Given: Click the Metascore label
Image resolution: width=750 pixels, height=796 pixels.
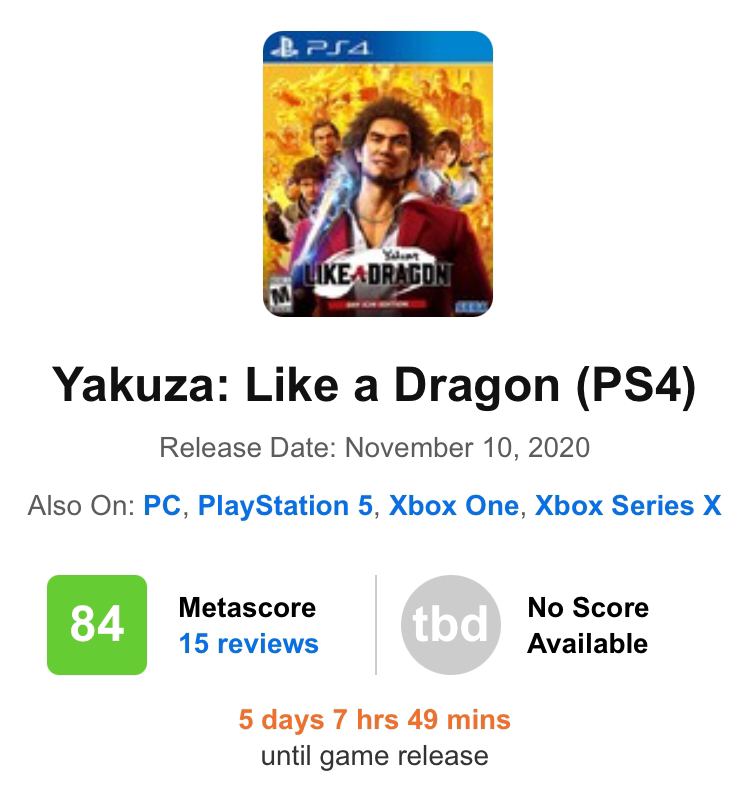Looking at the screenshot, I should 246,607.
